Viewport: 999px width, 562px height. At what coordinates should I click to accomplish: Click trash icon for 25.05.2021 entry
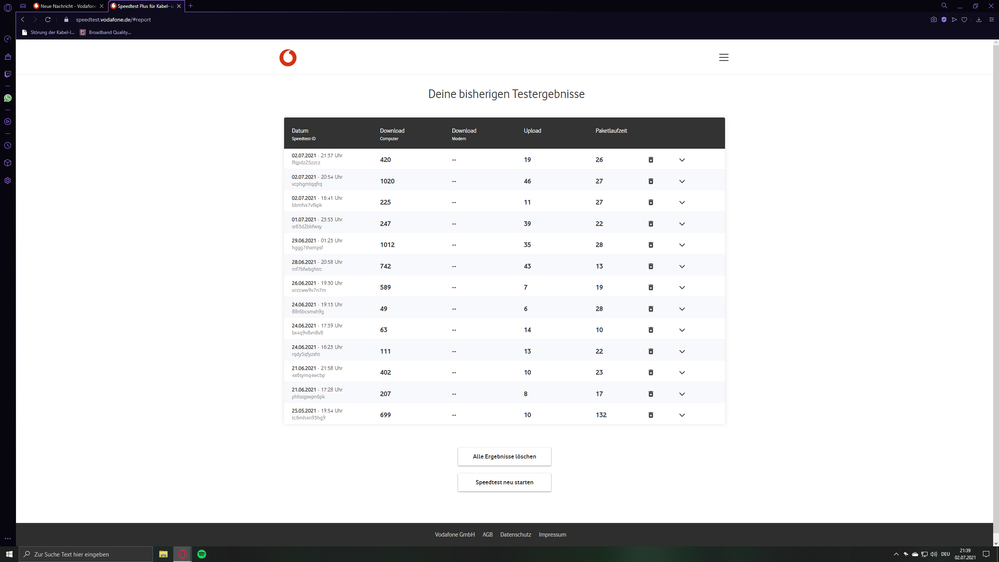tap(650, 415)
